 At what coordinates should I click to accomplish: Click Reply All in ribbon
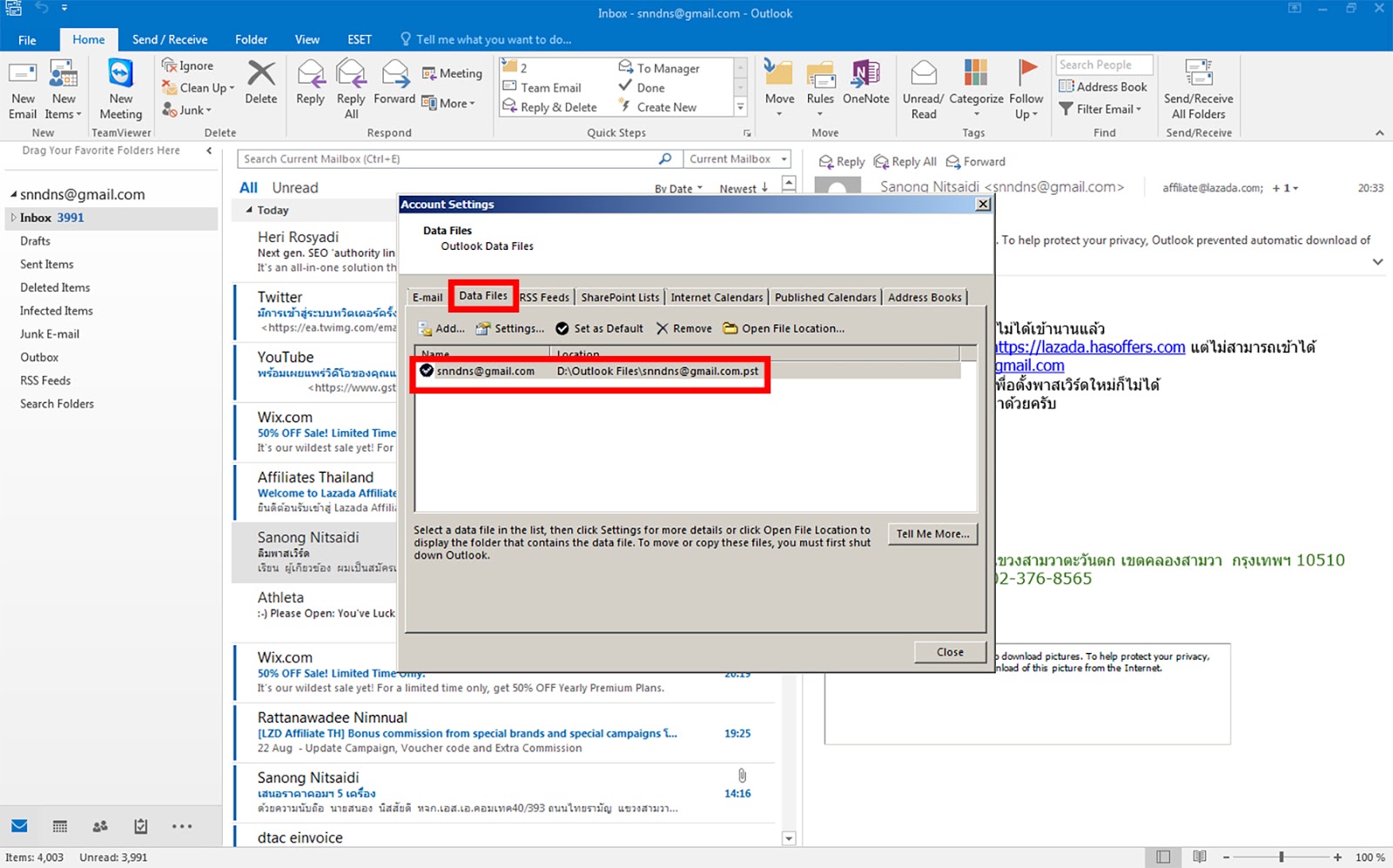point(351,90)
